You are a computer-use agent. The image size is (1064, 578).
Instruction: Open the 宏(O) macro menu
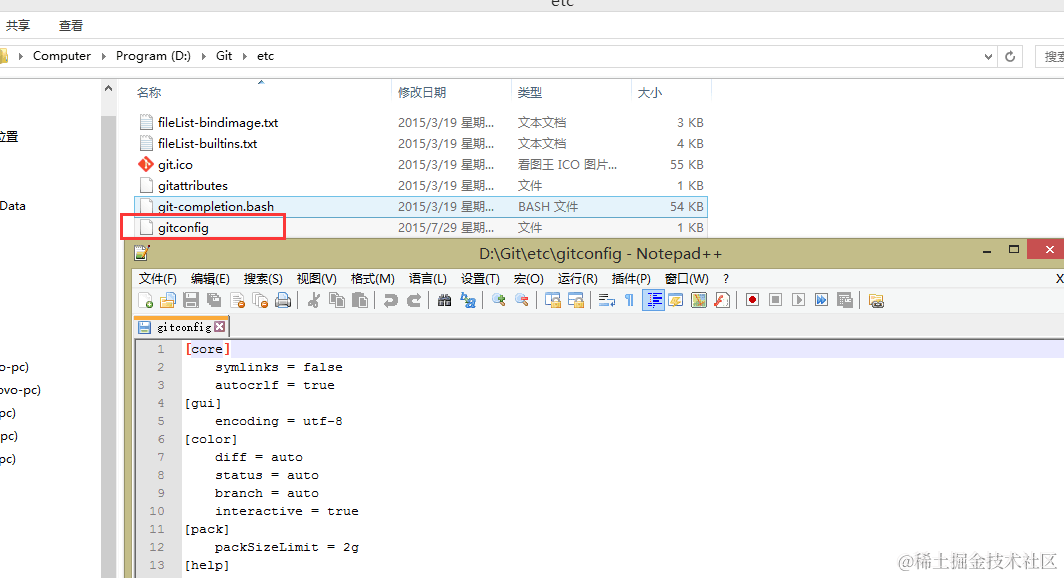[x=528, y=278]
